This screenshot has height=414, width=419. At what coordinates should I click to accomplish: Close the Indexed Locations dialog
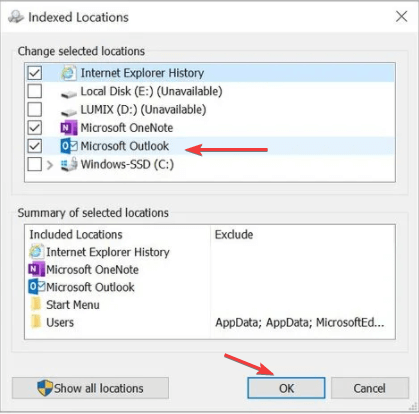[x=401, y=16]
